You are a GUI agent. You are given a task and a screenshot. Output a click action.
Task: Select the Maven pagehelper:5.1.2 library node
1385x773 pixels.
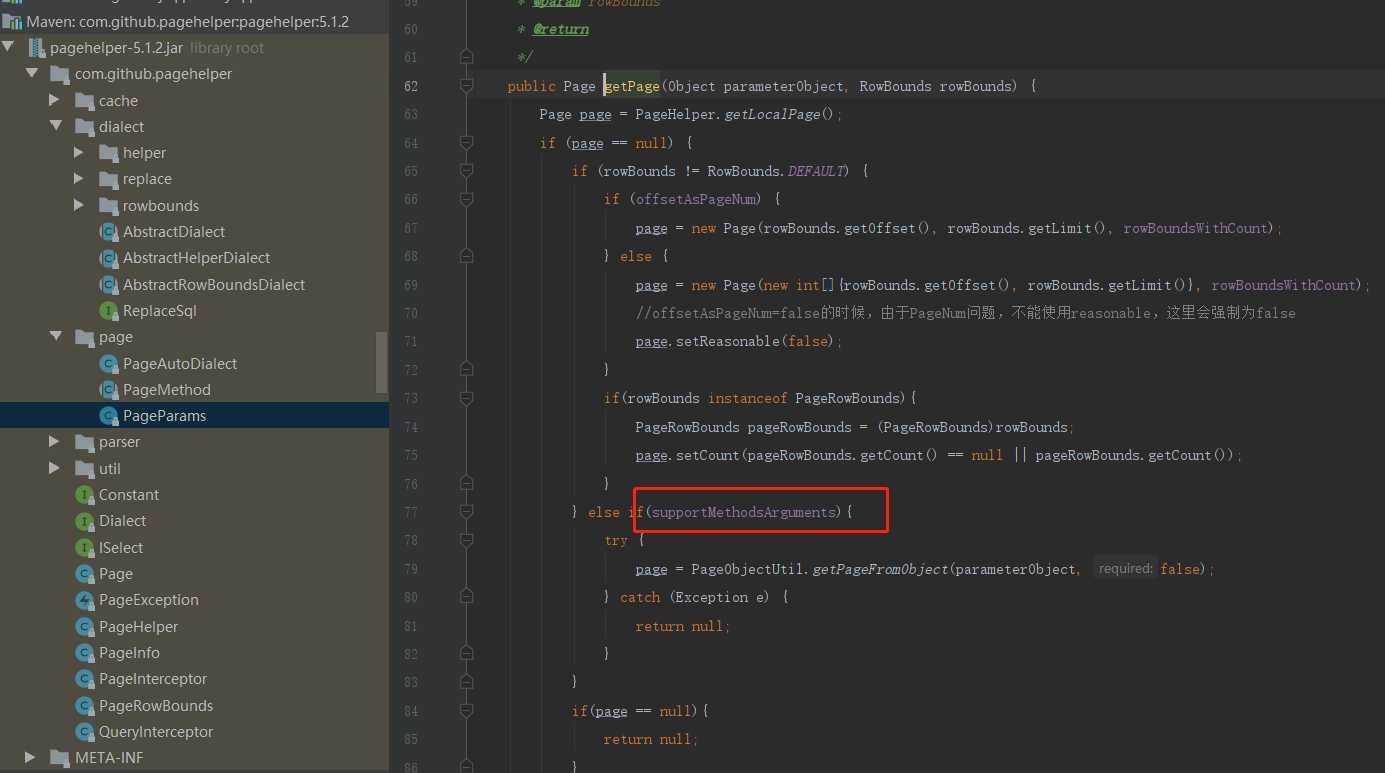click(188, 21)
